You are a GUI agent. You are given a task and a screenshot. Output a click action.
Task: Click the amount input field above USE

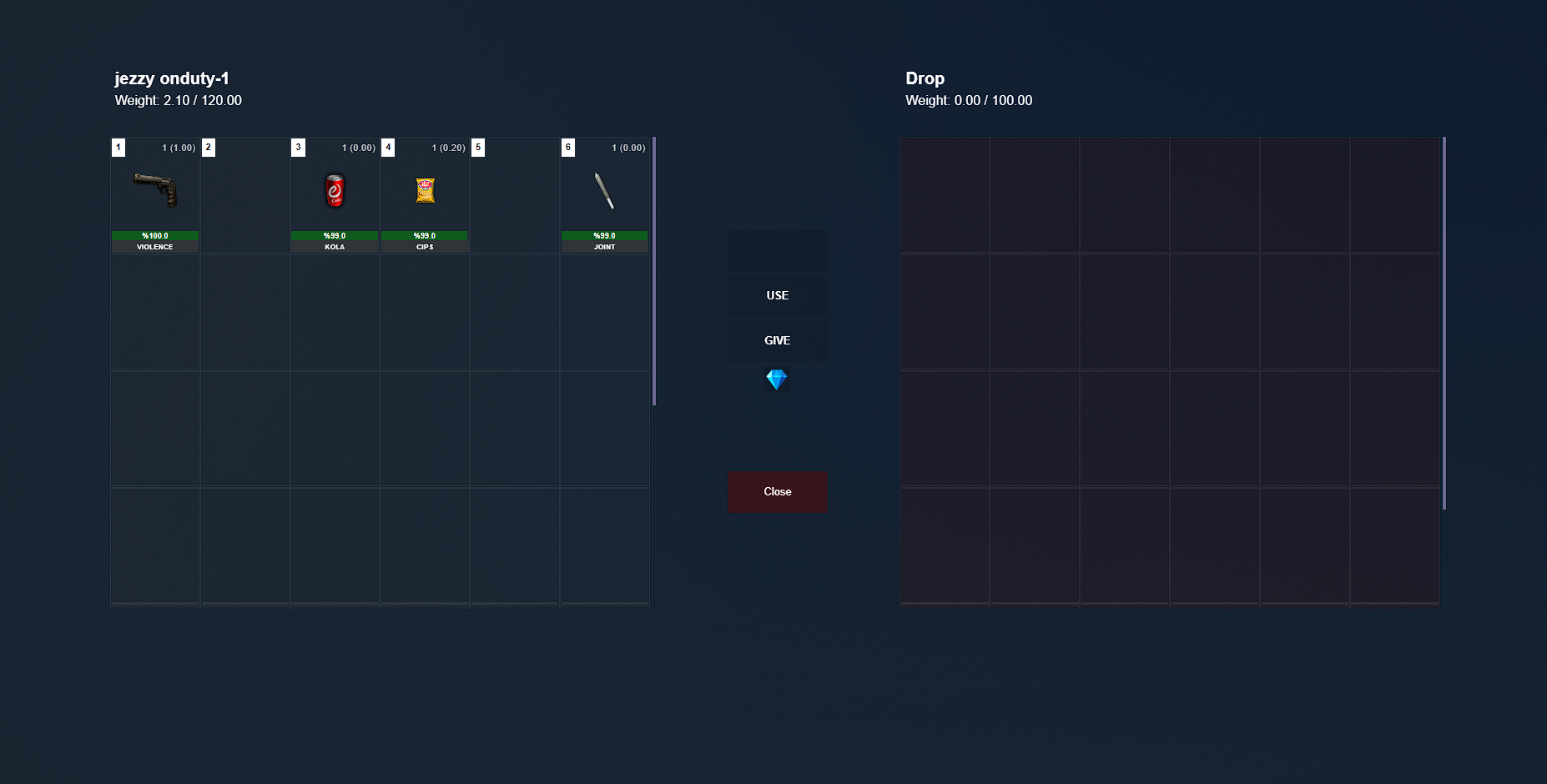(777, 250)
